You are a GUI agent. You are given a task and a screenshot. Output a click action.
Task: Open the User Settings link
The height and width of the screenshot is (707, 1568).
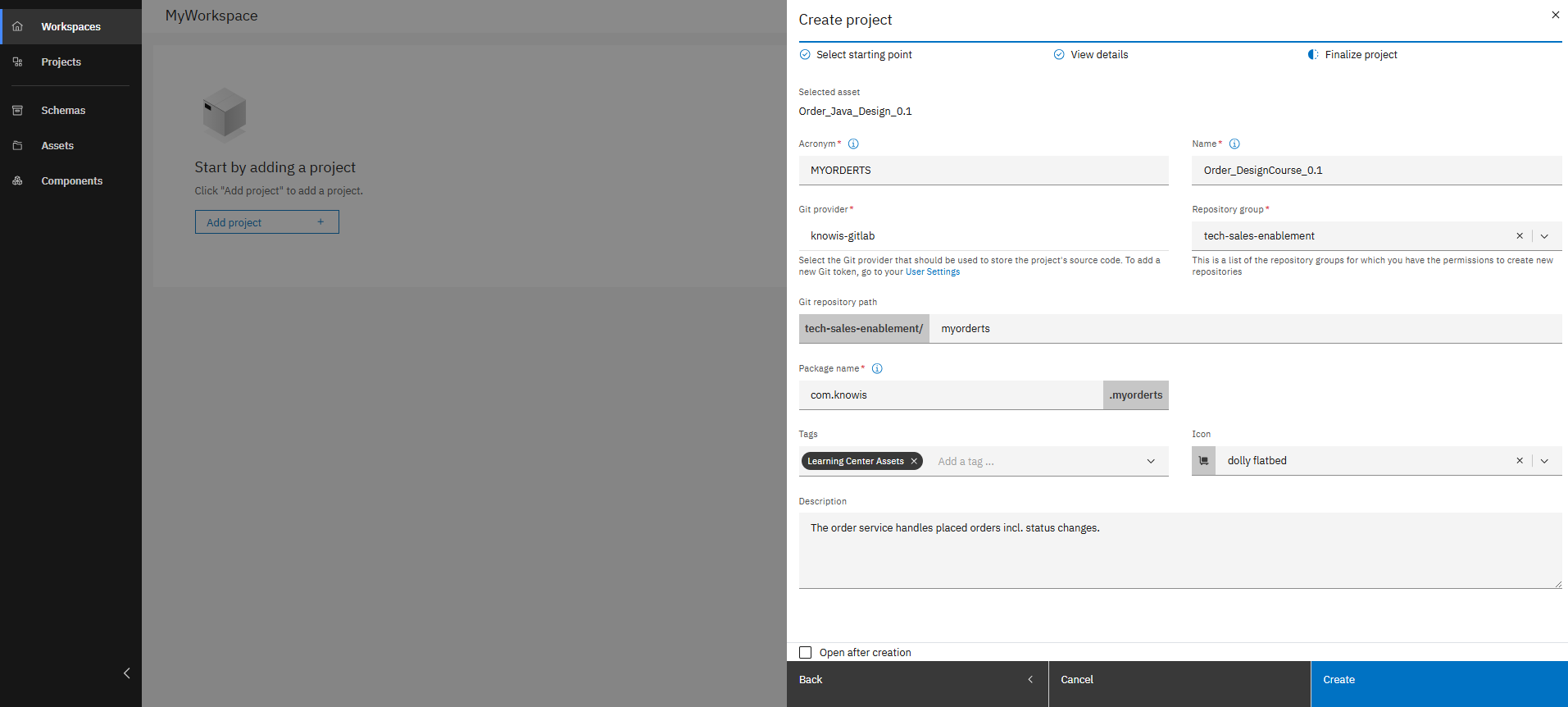933,272
